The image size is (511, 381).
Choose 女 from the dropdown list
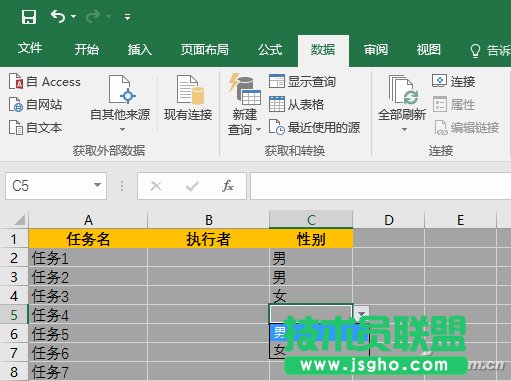click(319, 350)
